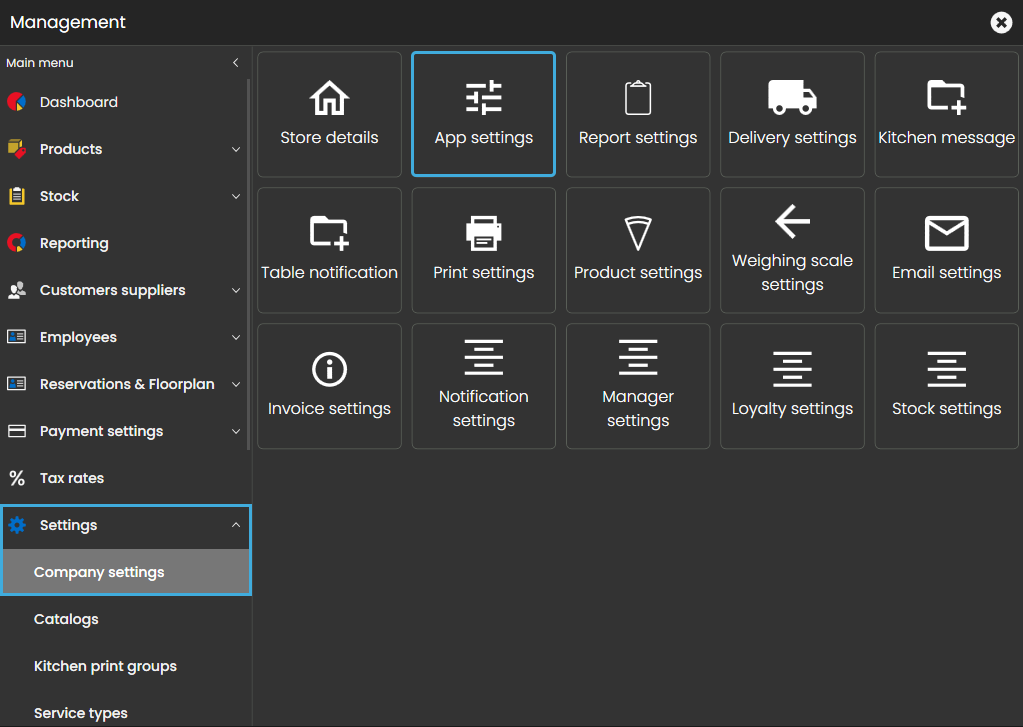Select the Email settings envelope icon
1023x727 pixels.
946,233
